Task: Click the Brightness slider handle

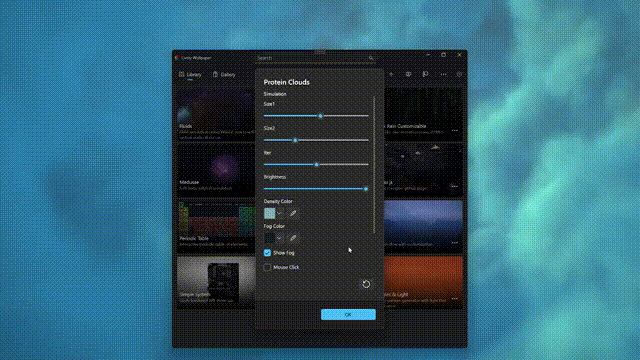Action: pos(366,189)
